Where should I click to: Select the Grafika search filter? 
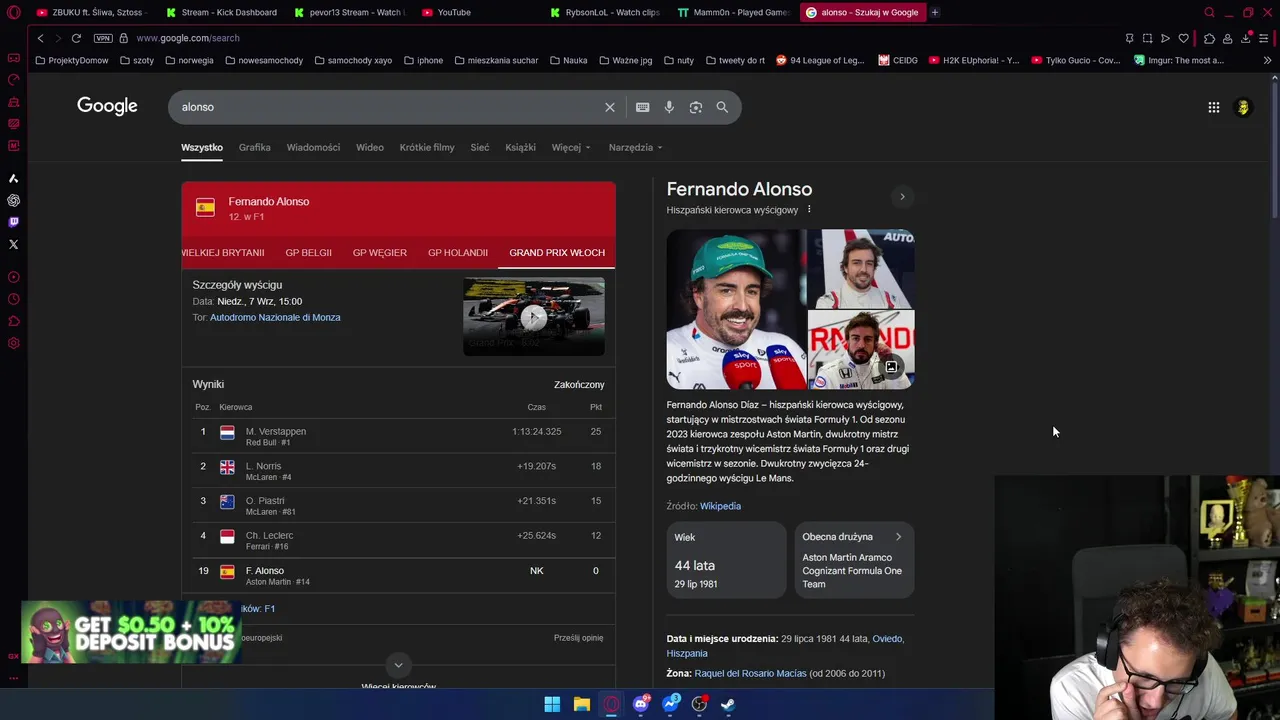point(254,147)
